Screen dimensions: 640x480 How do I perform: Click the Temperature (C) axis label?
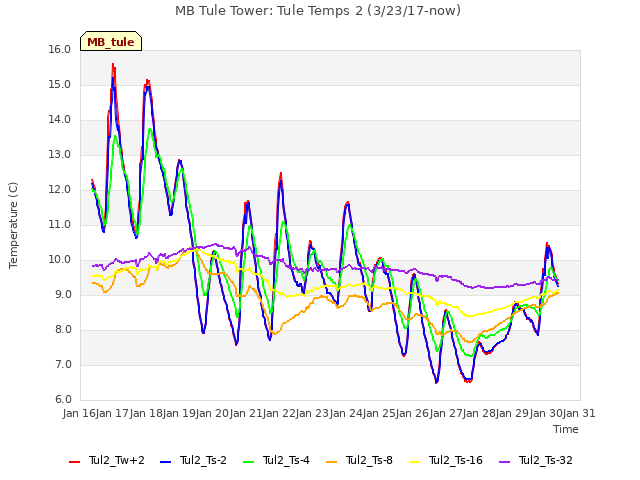13,225
